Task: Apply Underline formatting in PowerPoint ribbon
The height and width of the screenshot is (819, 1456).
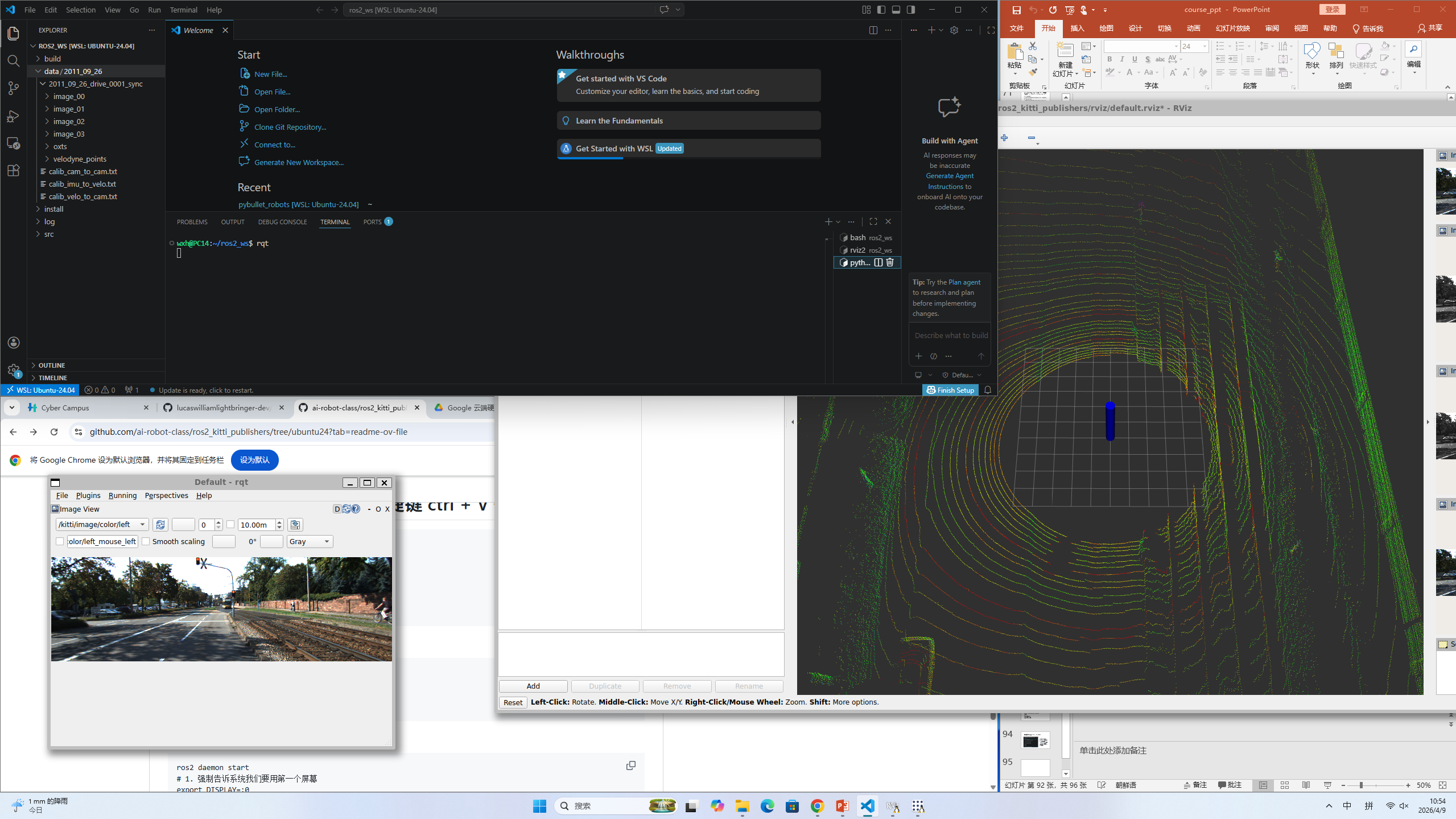Action: (x=1135, y=59)
